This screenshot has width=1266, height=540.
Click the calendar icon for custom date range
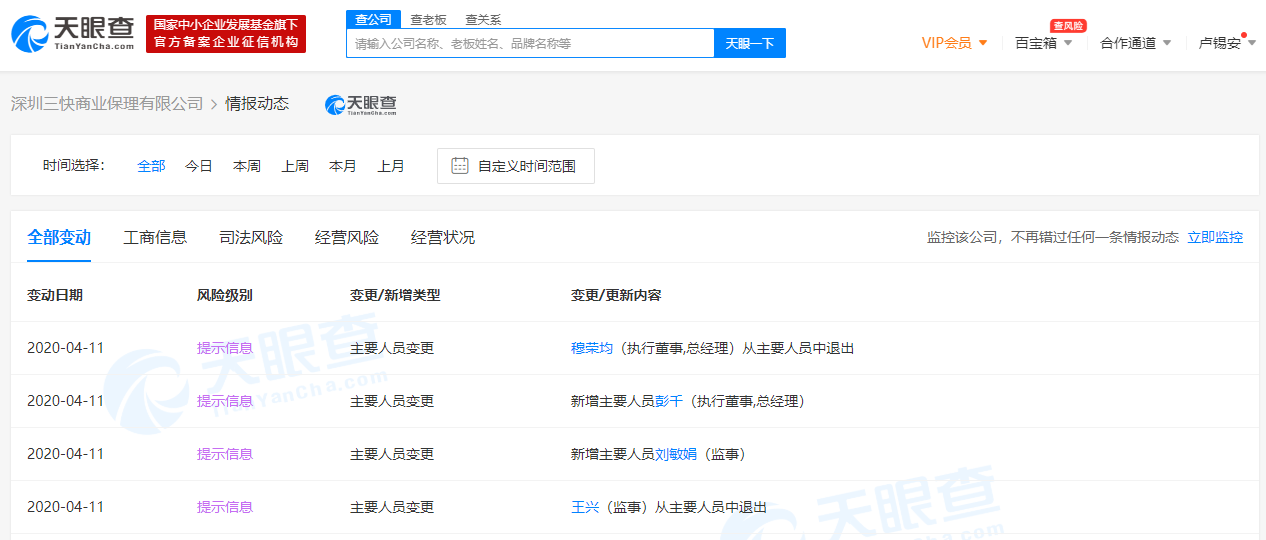coord(460,166)
